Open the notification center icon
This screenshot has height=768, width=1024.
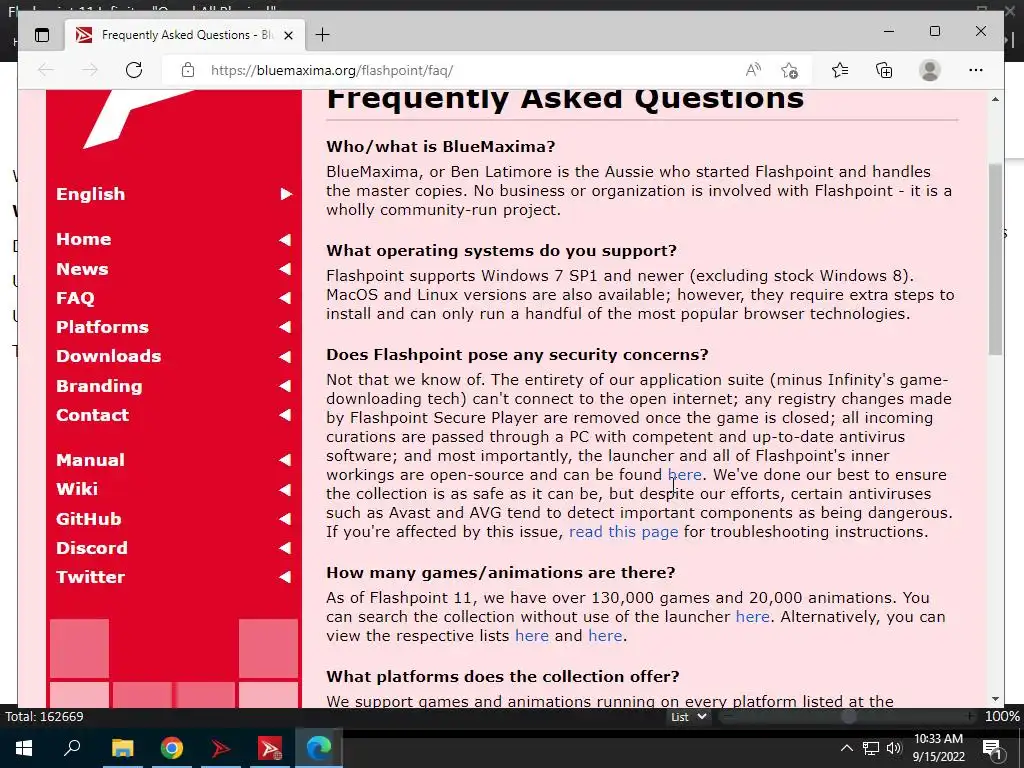[x=993, y=749]
